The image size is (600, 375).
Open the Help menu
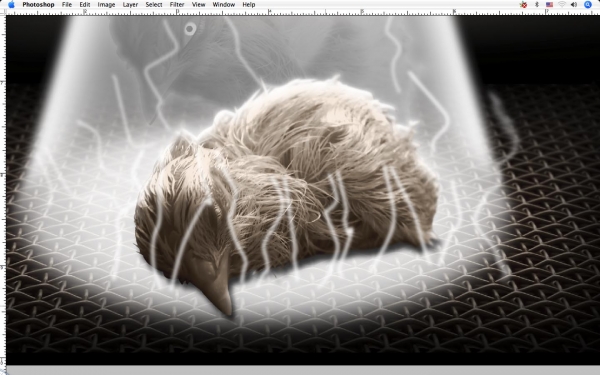[x=249, y=5]
